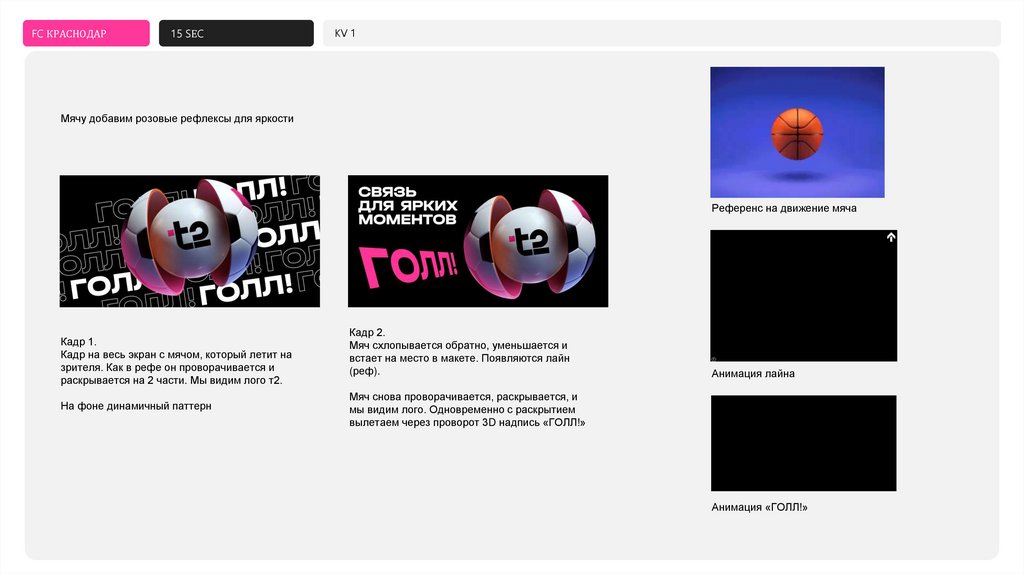Screen dimensions: 1024x574
Task: Open the Кадр 2 СВЯЗЬ ДЛЯ ЯРКИХ МОМЕНТОВ image
Action: pos(478,241)
